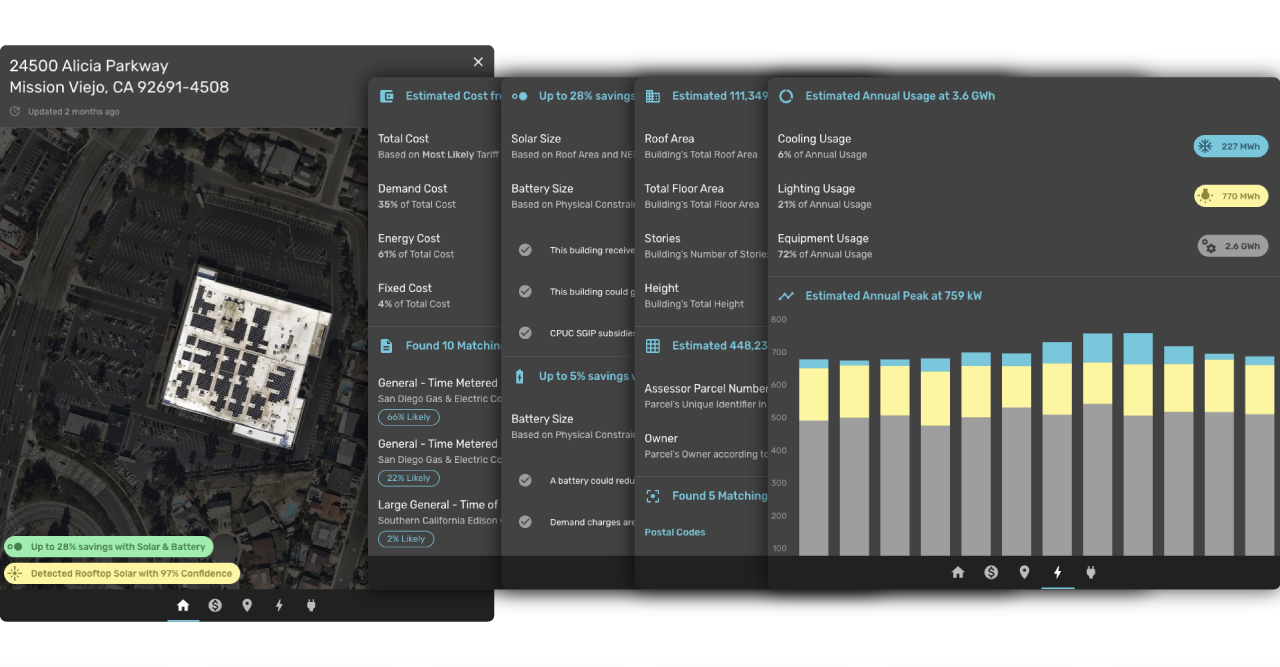The image size is (1280, 667).
Task: Select the dollar cost icon below the map
Action: pos(215,605)
